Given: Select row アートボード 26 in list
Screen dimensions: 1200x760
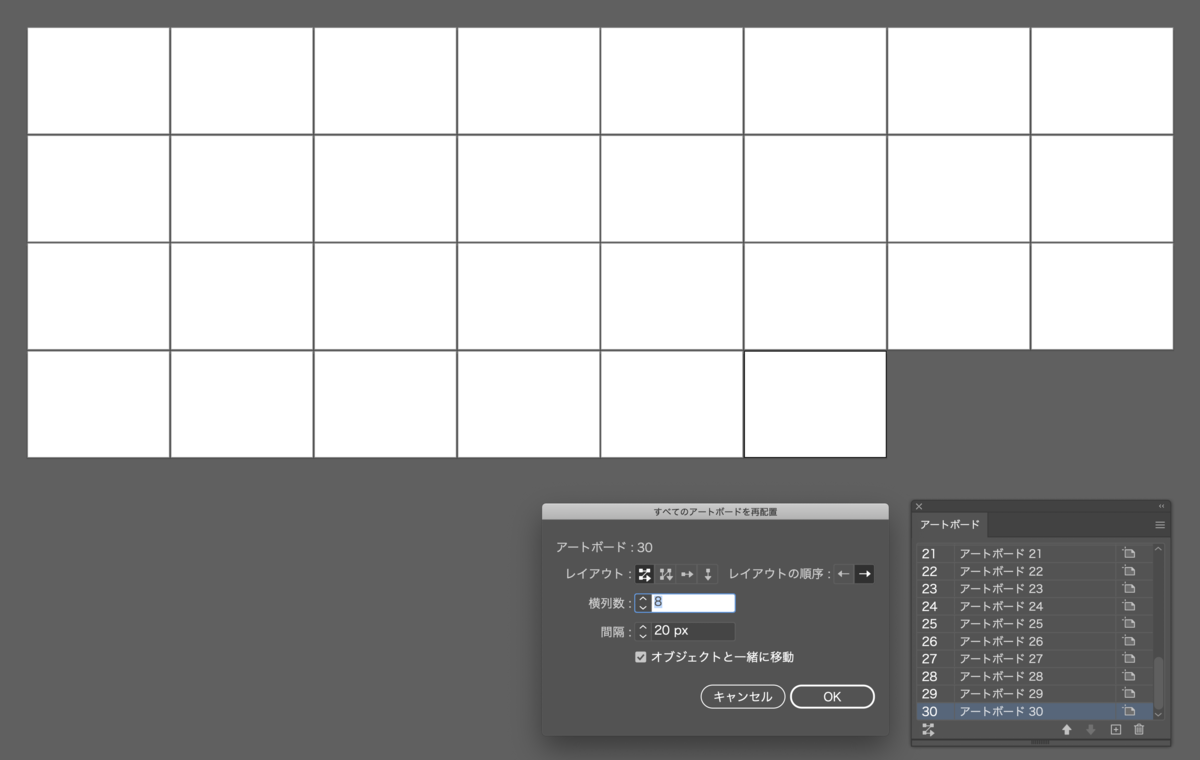Looking at the screenshot, I should (1034, 641).
